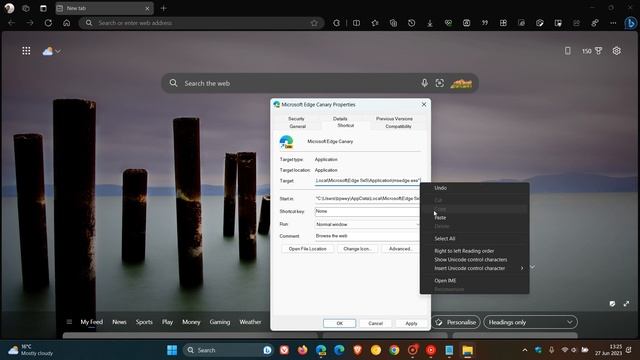Open a new tab with the plus button
Image resolution: width=640 pixels, height=360 pixels.
coord(164,8)
